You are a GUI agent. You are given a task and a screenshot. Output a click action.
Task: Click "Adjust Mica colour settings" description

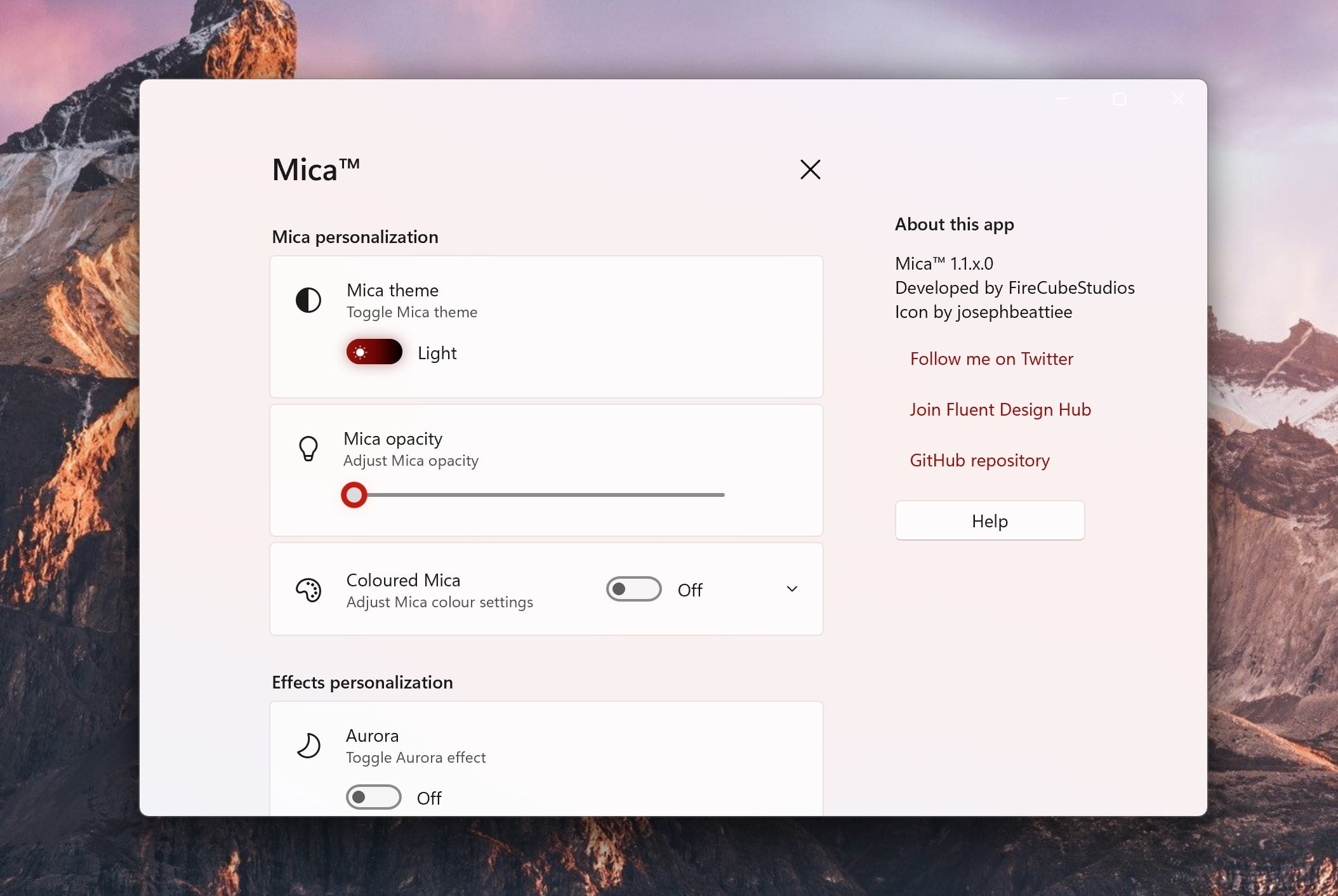pos(439,602)
